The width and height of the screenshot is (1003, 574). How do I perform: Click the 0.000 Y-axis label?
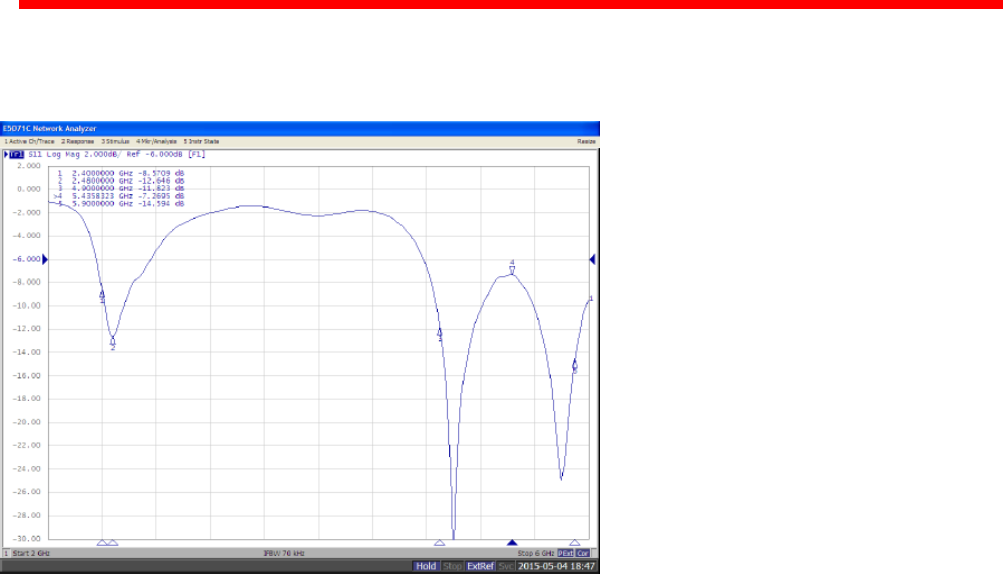pos(29,189)
